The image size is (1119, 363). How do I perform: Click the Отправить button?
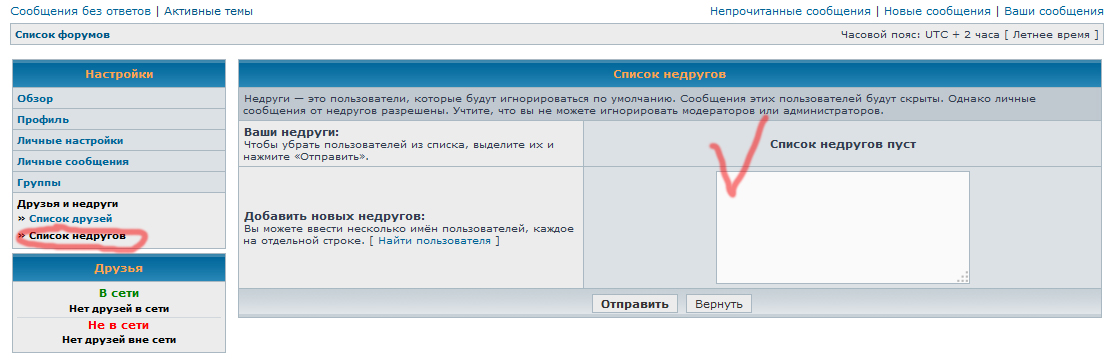(634, 304)
